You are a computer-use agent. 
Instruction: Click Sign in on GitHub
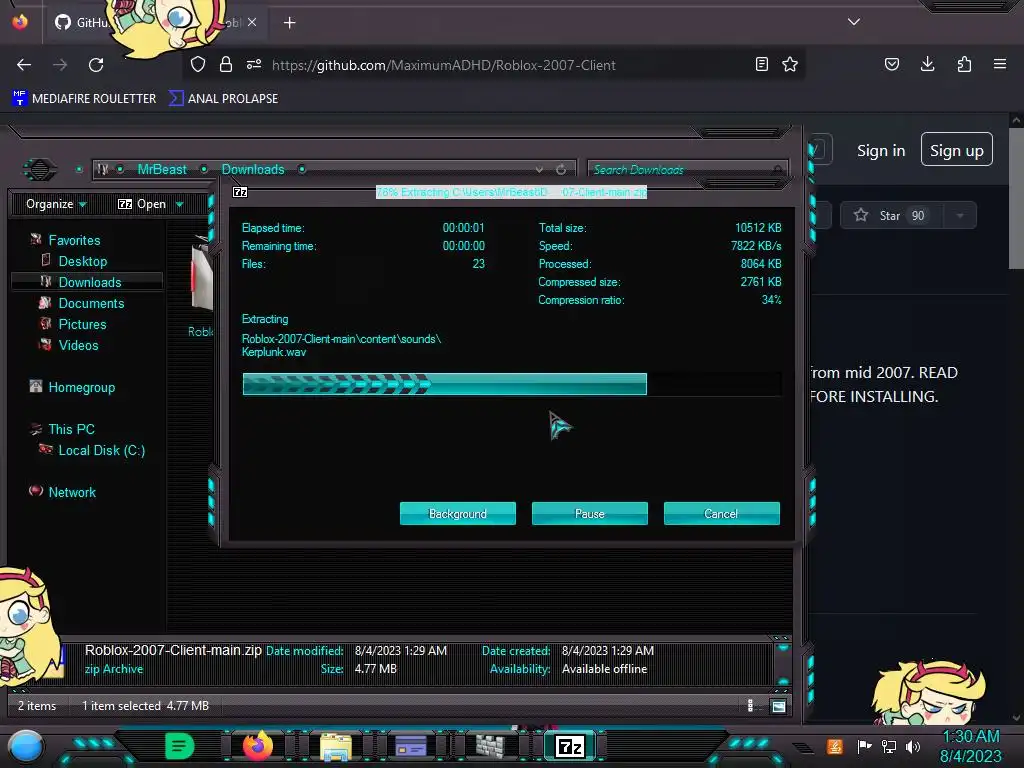click(x=881, y=151)
